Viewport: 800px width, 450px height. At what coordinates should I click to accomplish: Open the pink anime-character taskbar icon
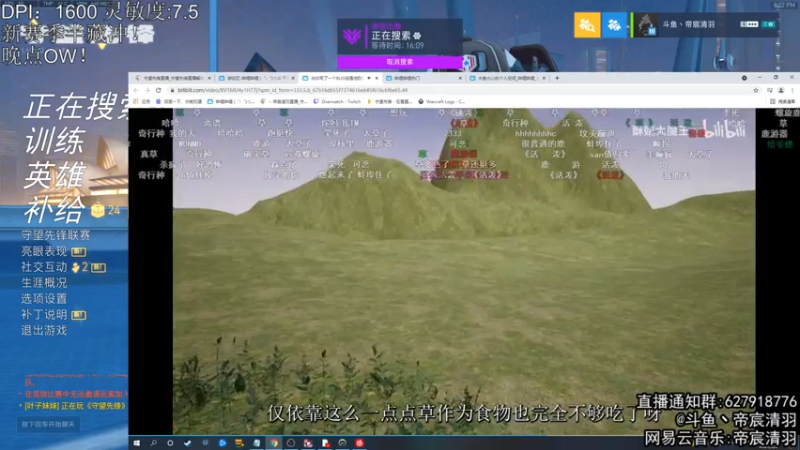coord(308,443)
